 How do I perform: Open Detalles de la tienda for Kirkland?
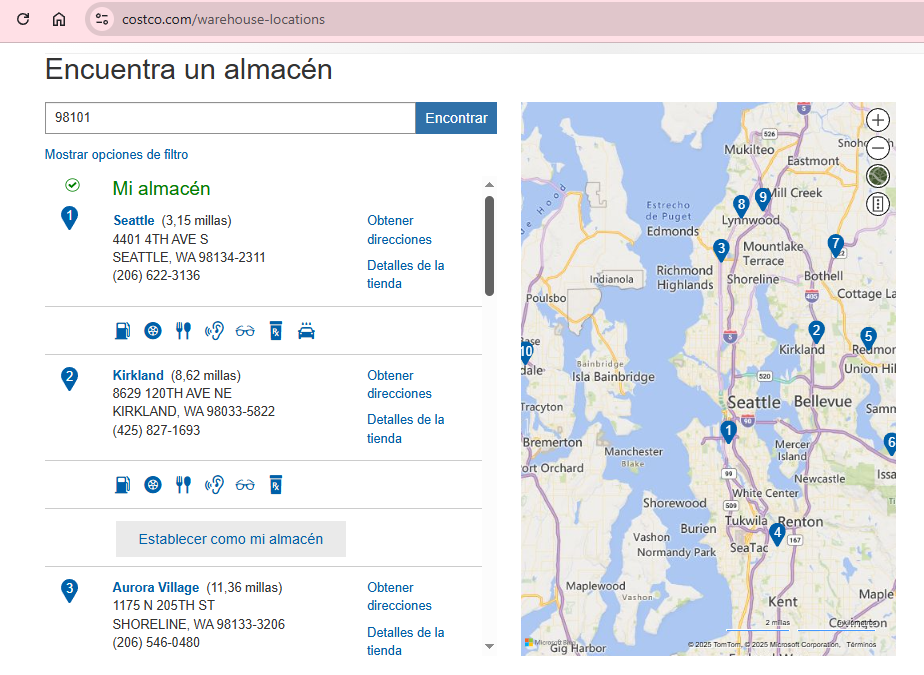405,429
